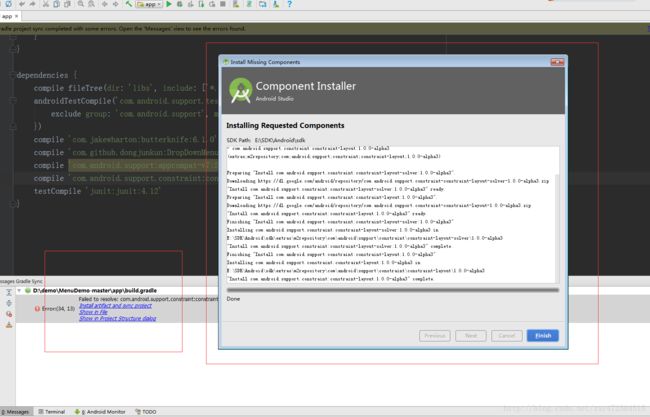The image size is (650, 417).
Task: Open the SDK Manager icon
Action: point(276,4)
